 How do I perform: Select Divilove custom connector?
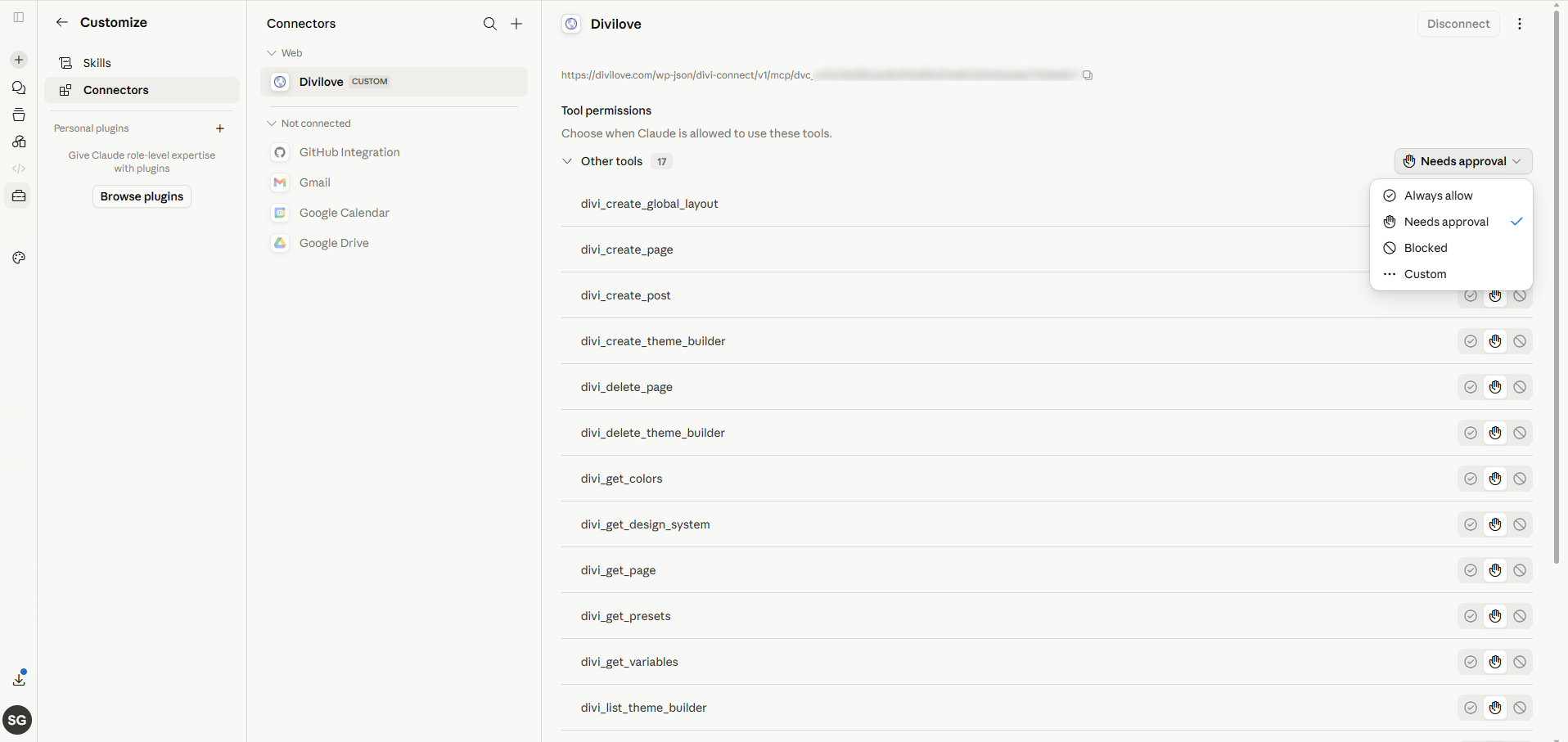394,82
